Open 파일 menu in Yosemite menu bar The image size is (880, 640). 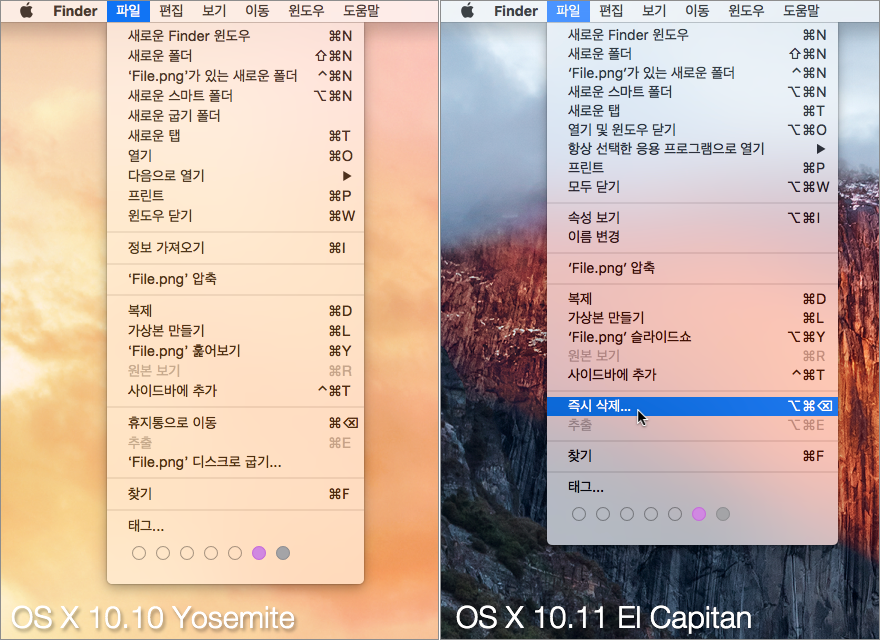coord(128,11)
